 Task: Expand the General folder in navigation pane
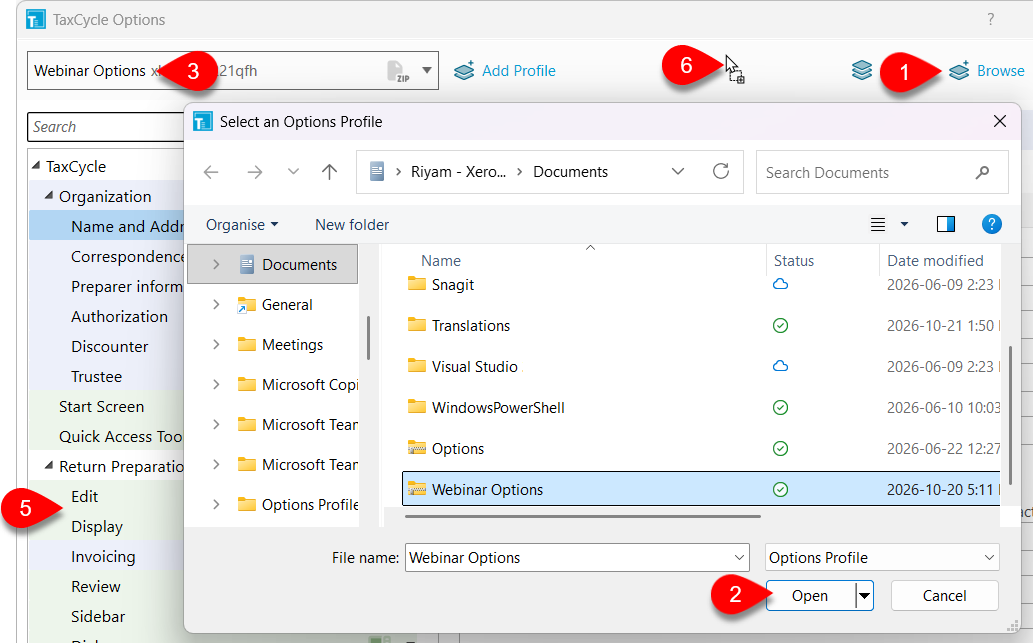point(216,304)
